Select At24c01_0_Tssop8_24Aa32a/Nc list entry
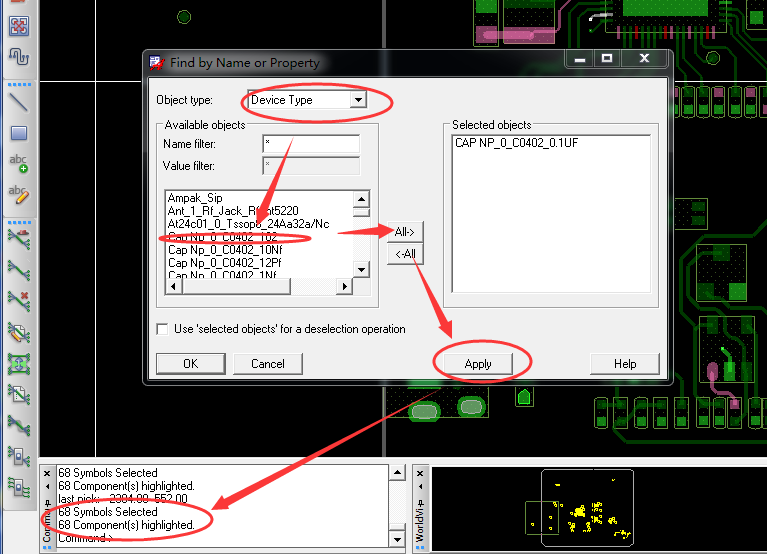Image resolution: width=767 pixels, height=554 pixels. (248, 224)
